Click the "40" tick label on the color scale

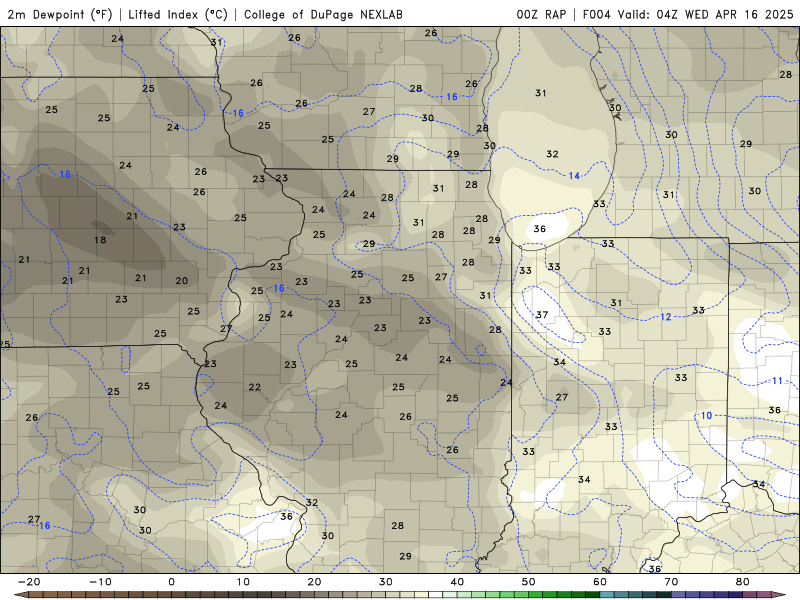[457, 582]
